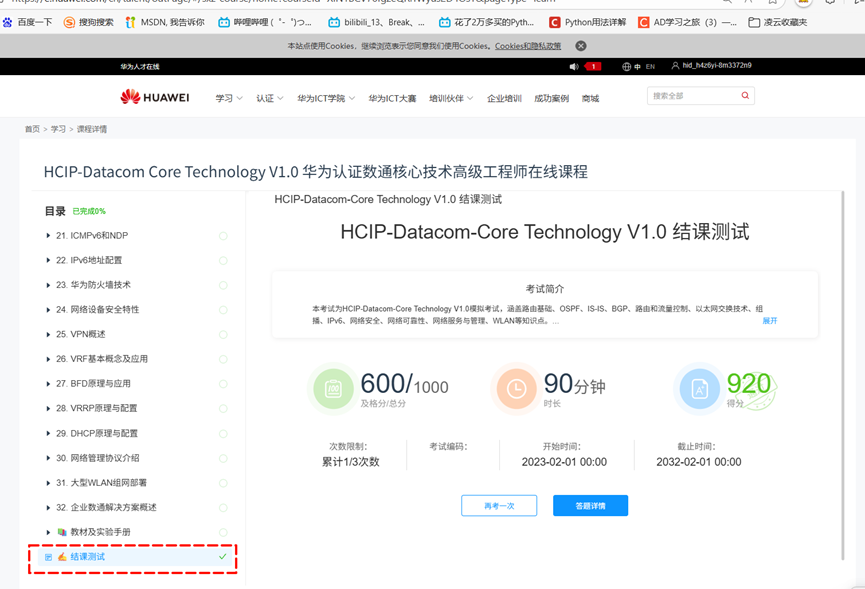Click 展开 to expand the exam introduction
This screenshot has width=865, height=589.
click(x=770, y=320)
